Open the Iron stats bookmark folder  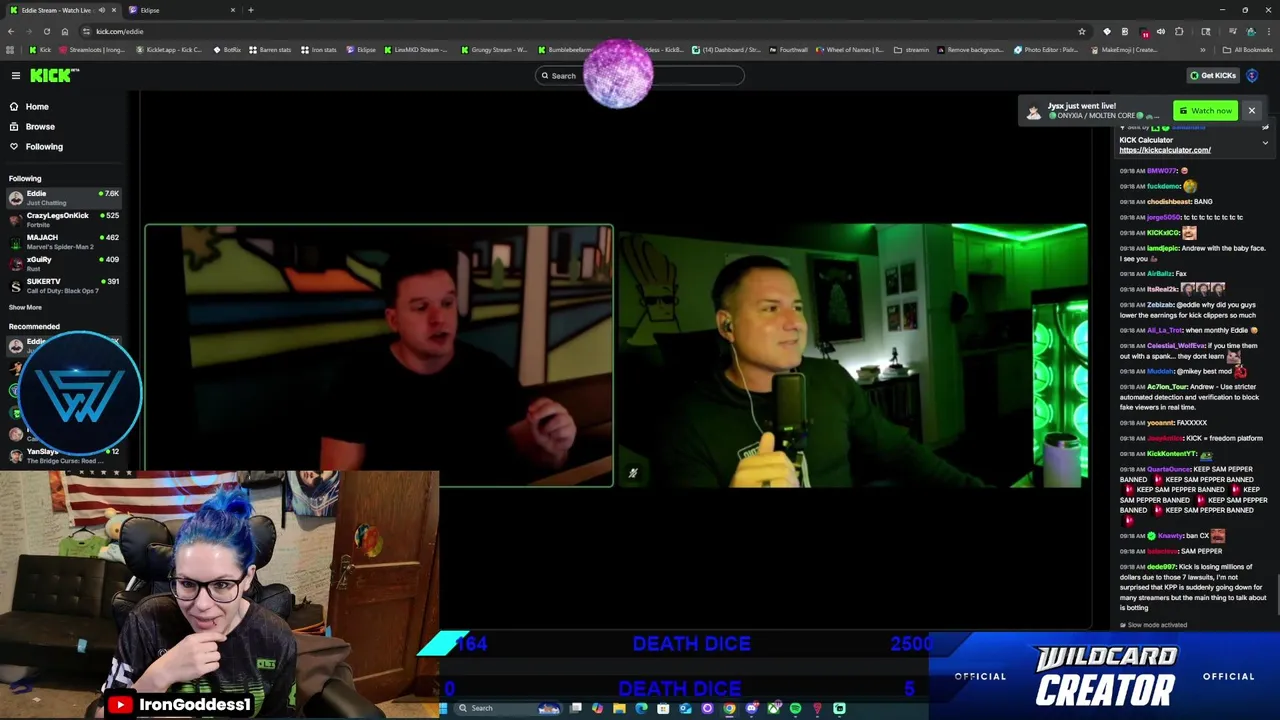319,50
